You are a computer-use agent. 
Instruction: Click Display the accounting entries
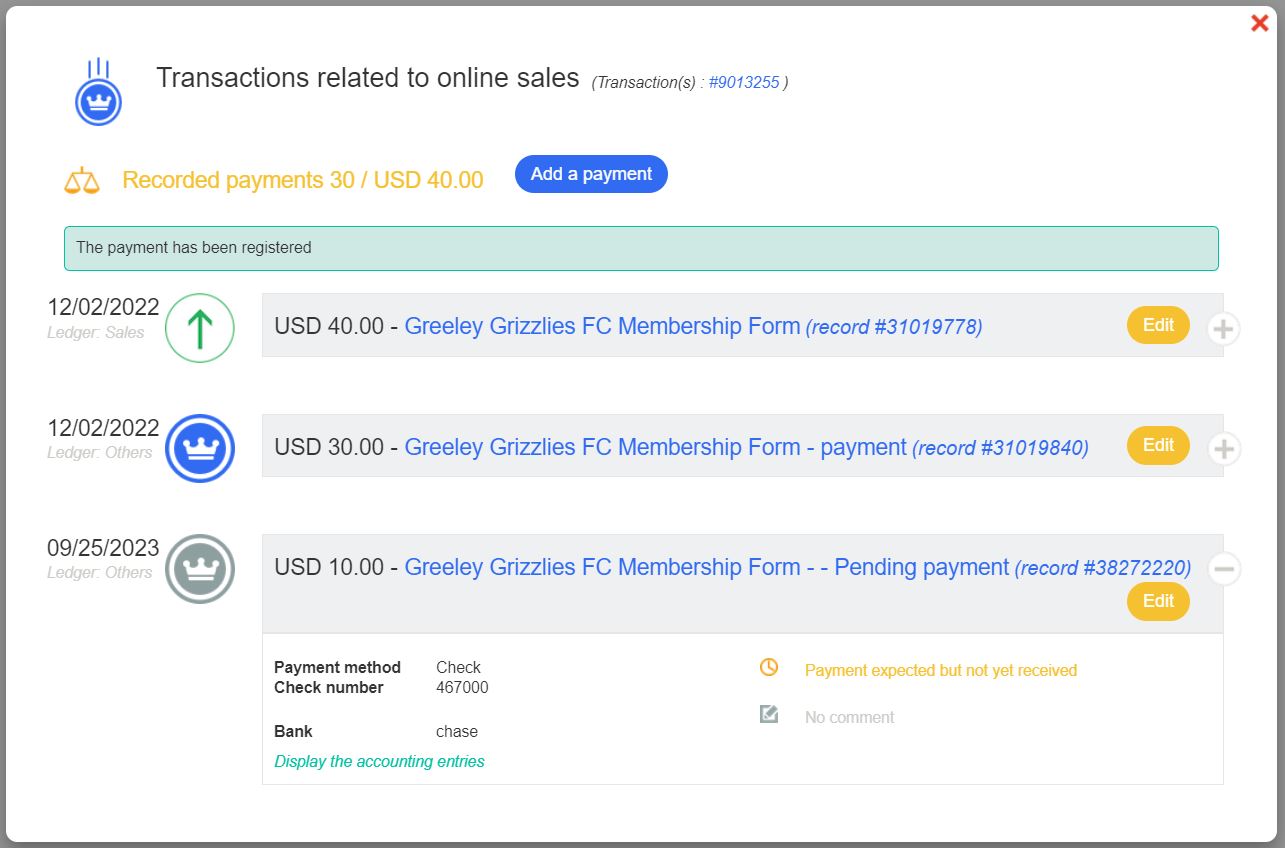[379, 761]
